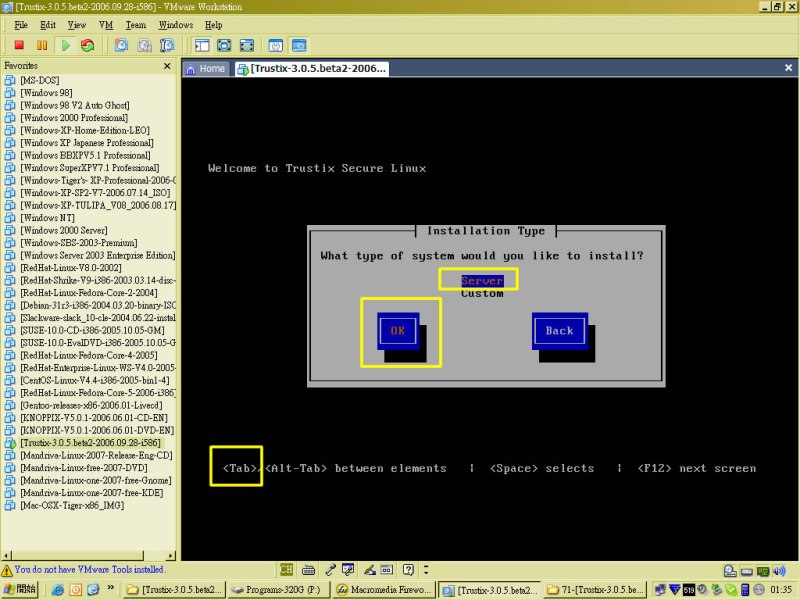Open the View menu
The width and height of the screenshot is (800, 600).
[x=77, y=24]
